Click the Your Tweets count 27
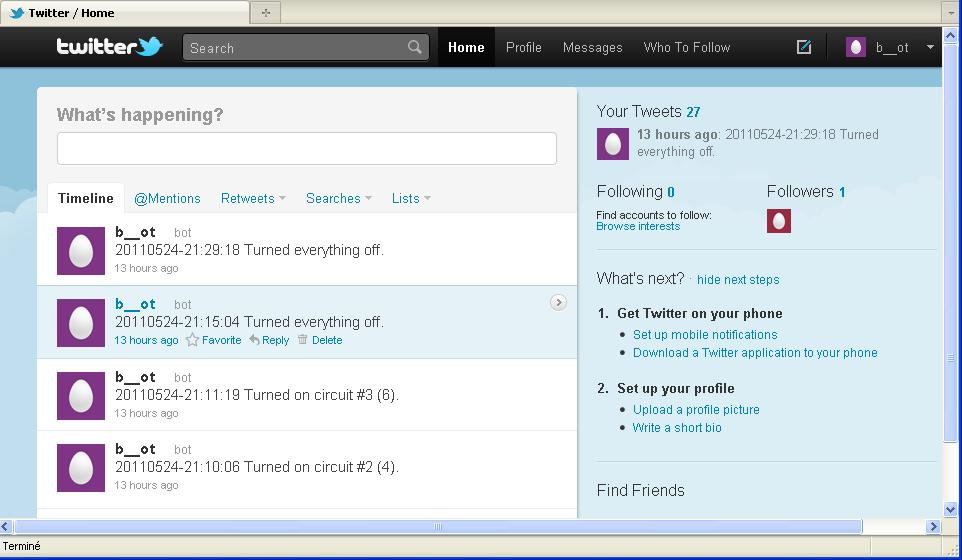Viewport: 962px width, 560px height. [x=693, y=112]
